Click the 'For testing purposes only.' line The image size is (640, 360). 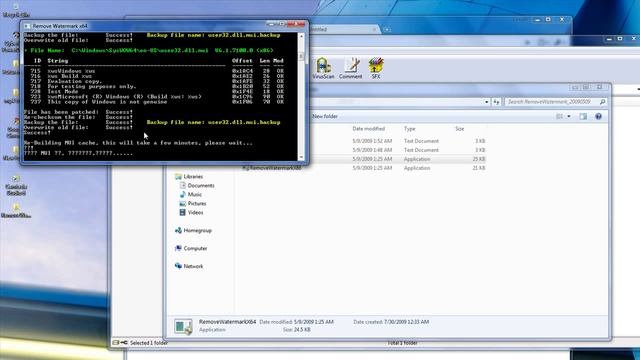click(x=91, y=86)
